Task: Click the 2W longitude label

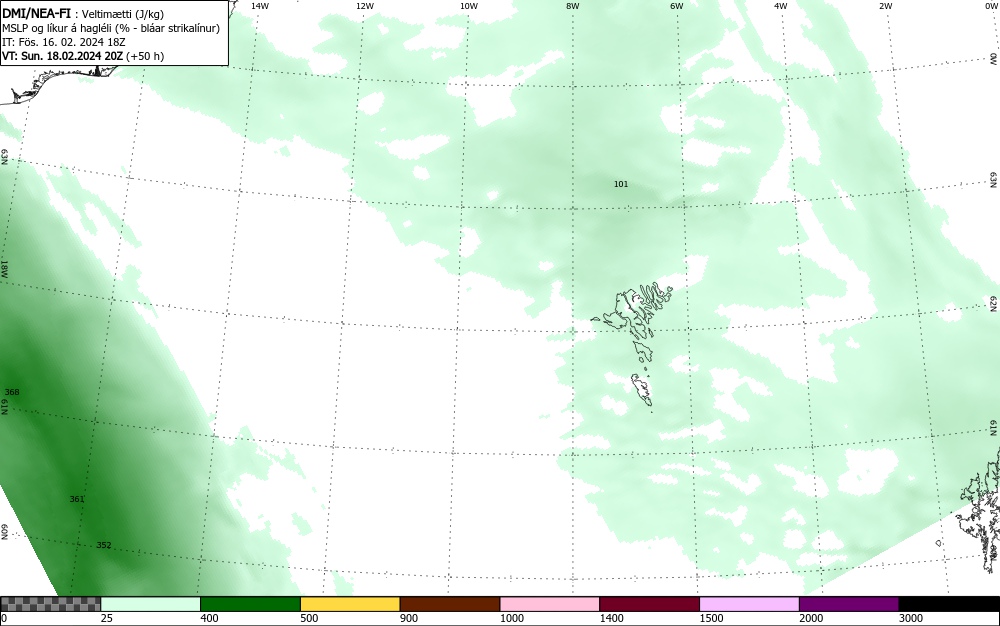Action: click(x=885, y=6)
